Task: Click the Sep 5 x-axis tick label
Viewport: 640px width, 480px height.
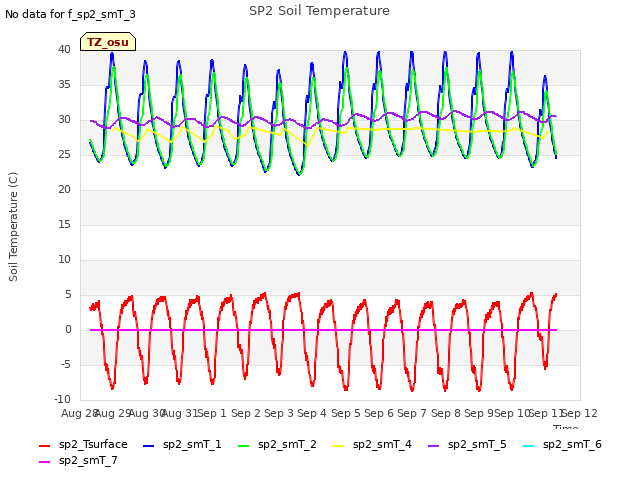Action: pos(346,413)
